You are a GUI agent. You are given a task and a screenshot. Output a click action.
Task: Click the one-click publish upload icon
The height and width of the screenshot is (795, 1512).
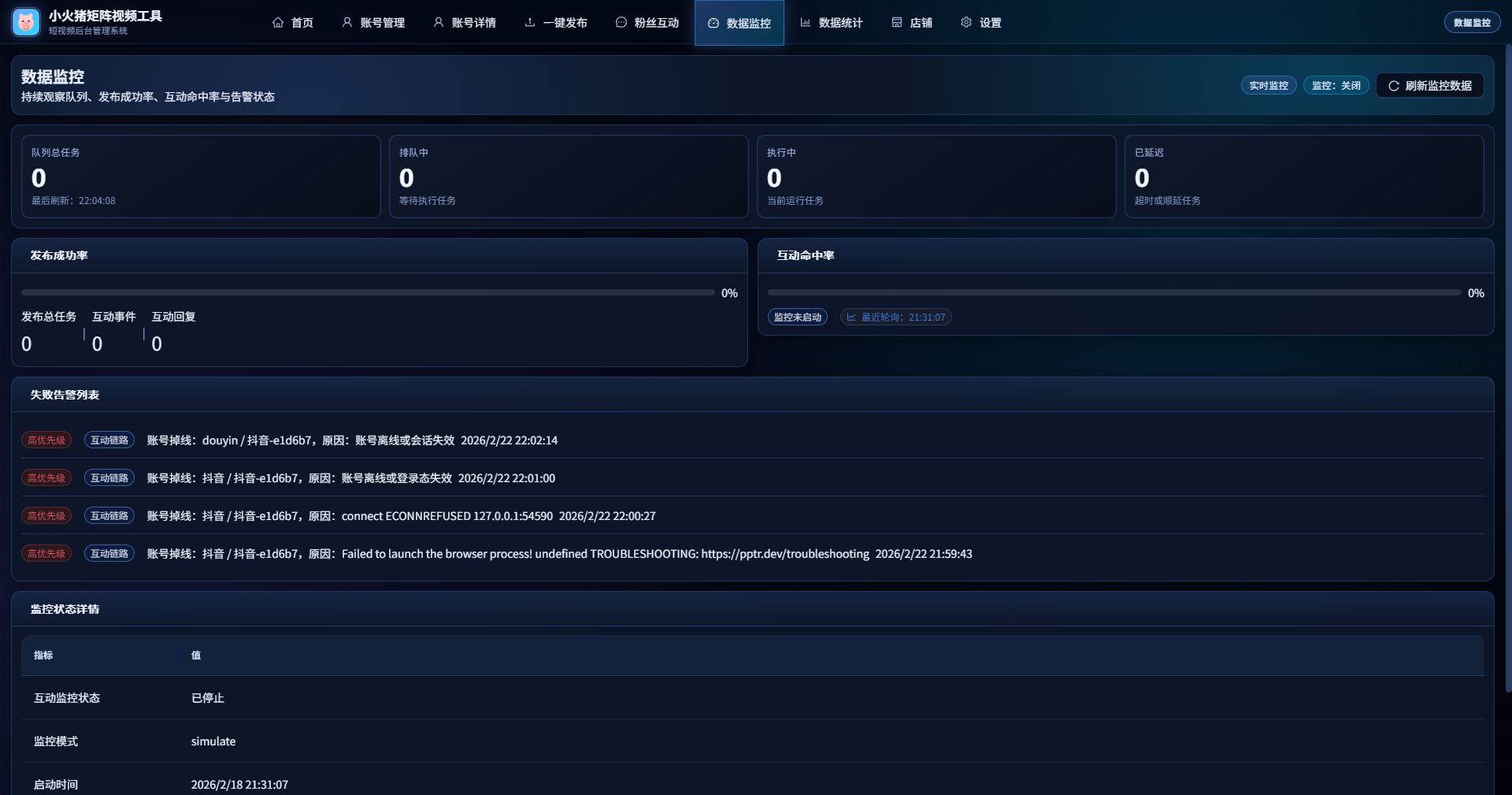tap(530, 23)
